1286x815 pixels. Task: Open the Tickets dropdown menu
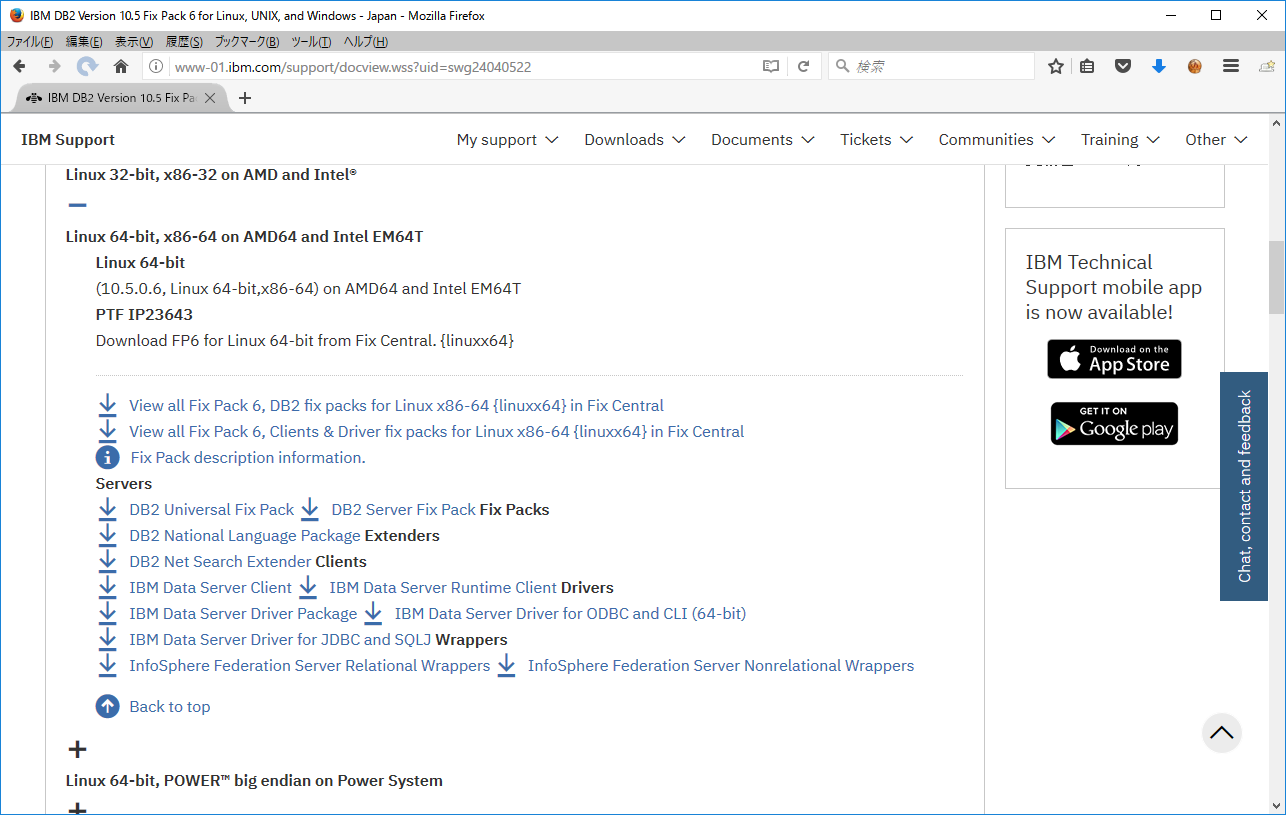tap(876, 140)
